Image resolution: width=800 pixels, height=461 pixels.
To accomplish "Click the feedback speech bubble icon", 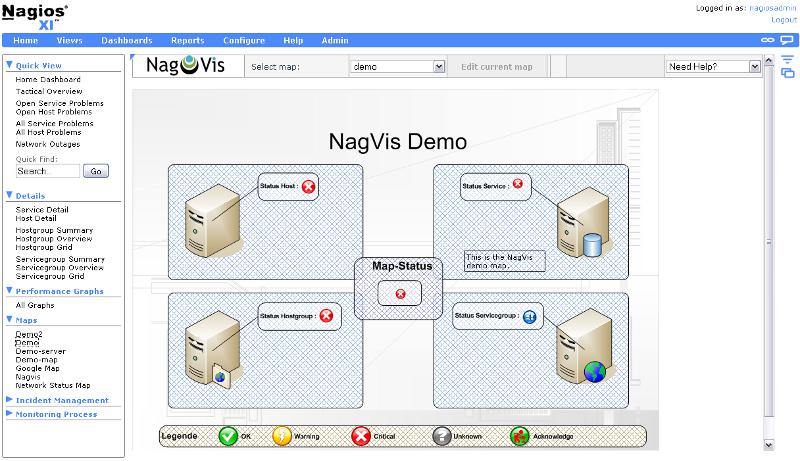I will point(787,40).
